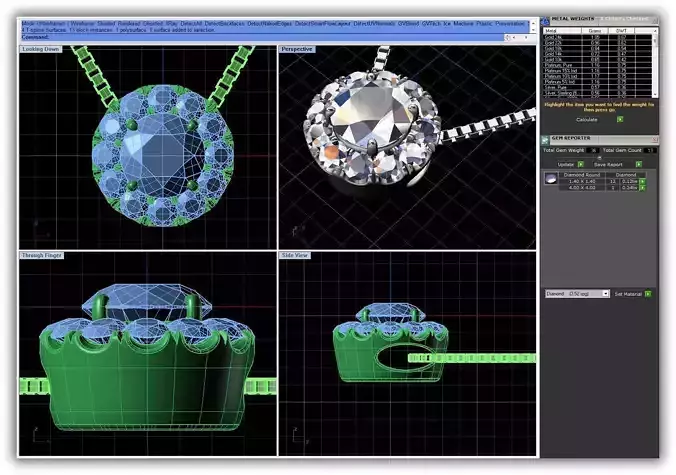The height and width of the screenshot is (475, 676).
Task: Select the Diamond Round gem thumbnail
Action: (x=551, y=178)
